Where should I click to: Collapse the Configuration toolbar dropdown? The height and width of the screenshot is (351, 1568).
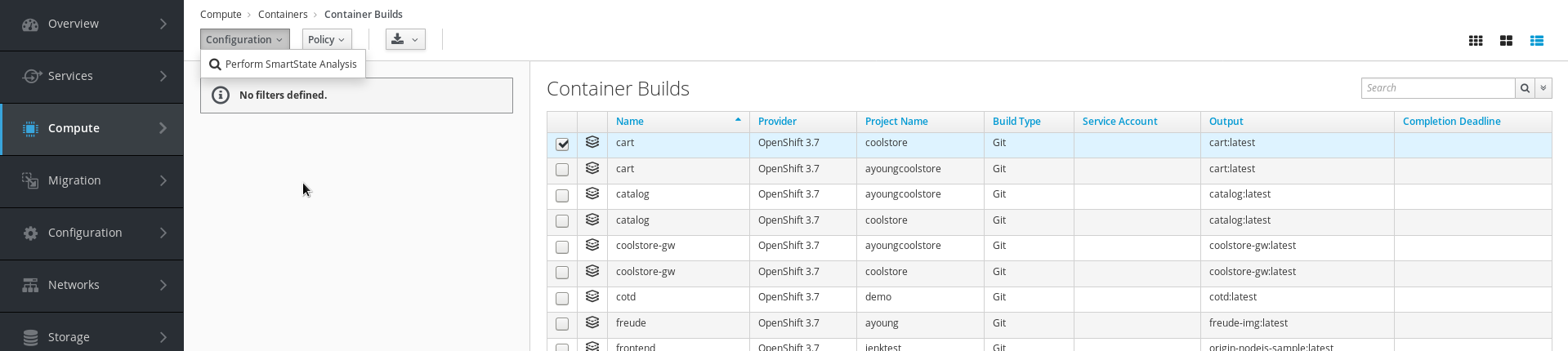pos(244,39)
